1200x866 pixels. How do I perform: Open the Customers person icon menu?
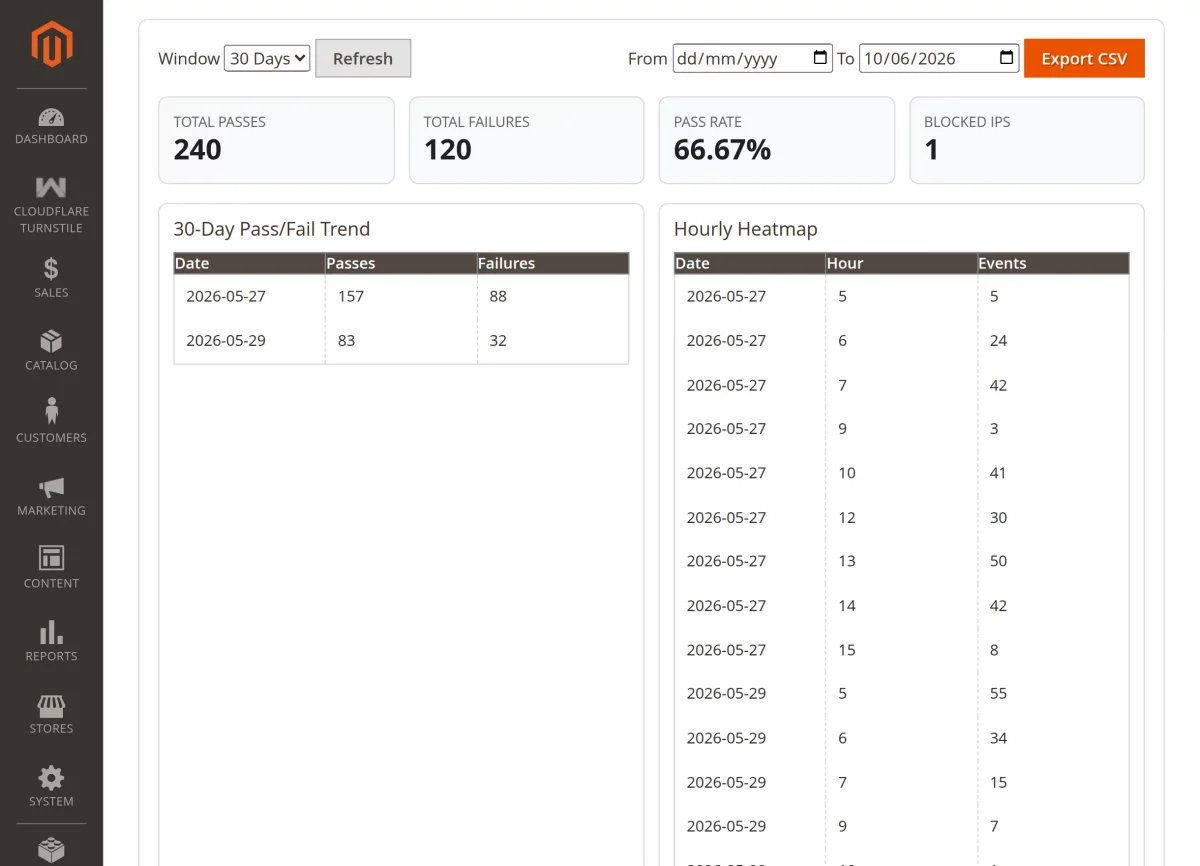click(x=51, y=411)
